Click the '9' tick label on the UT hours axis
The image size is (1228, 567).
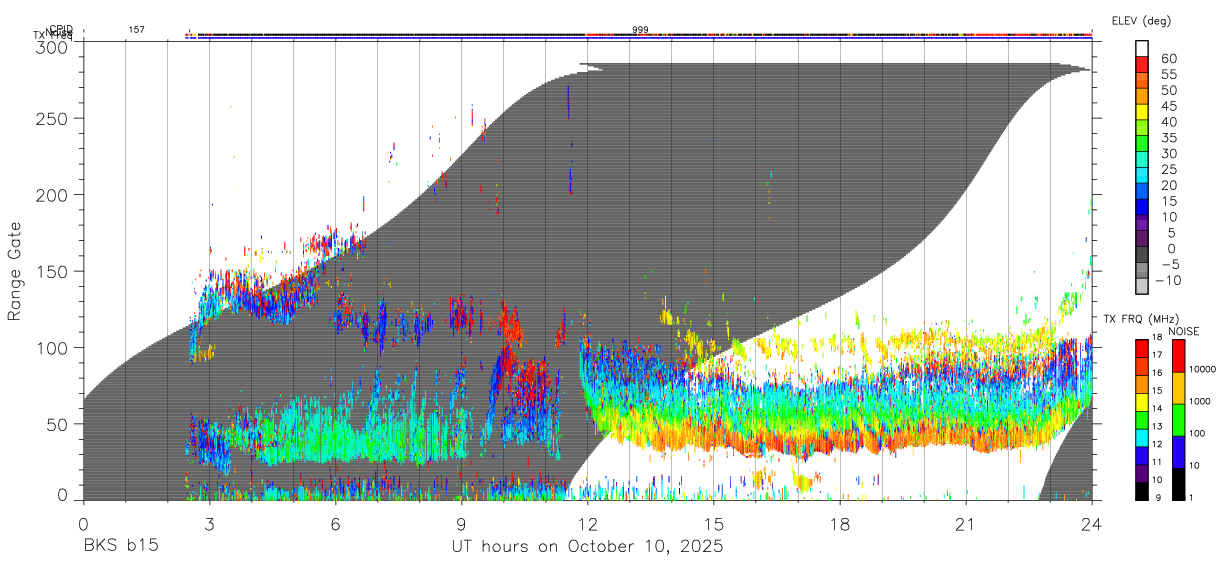coord(461,523)
